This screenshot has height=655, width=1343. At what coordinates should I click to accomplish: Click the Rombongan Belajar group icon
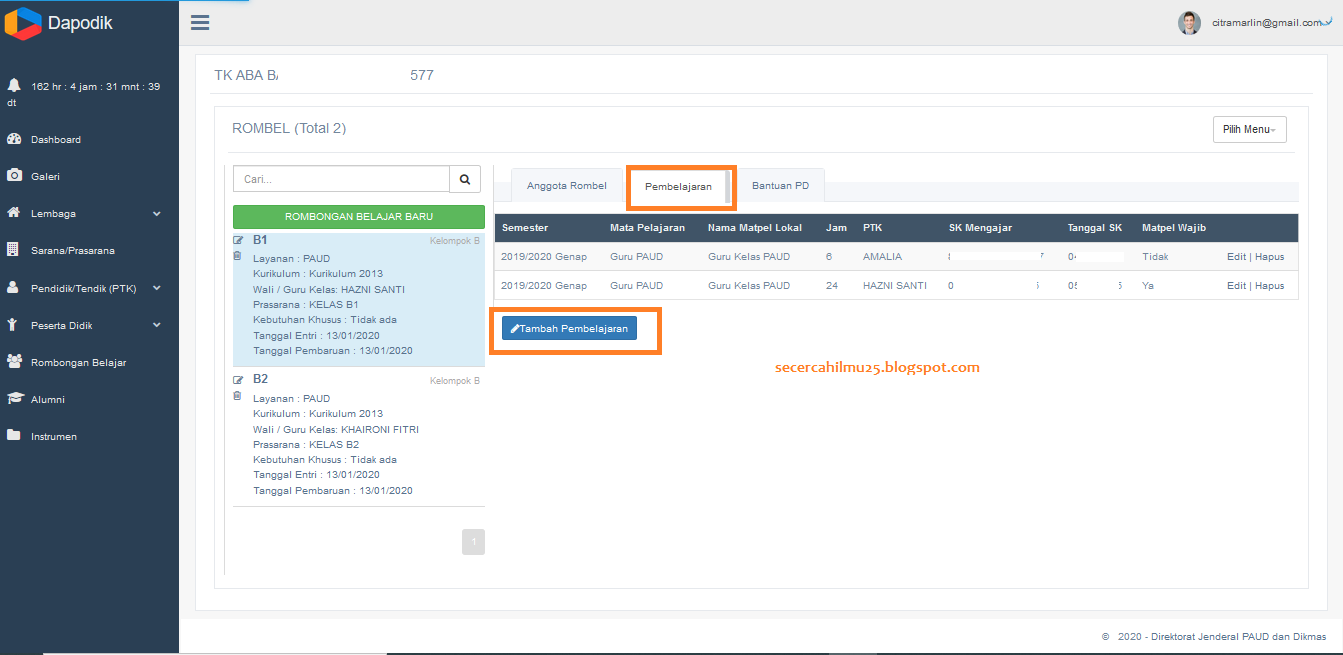pyautogui.click(x=15, y=362)
